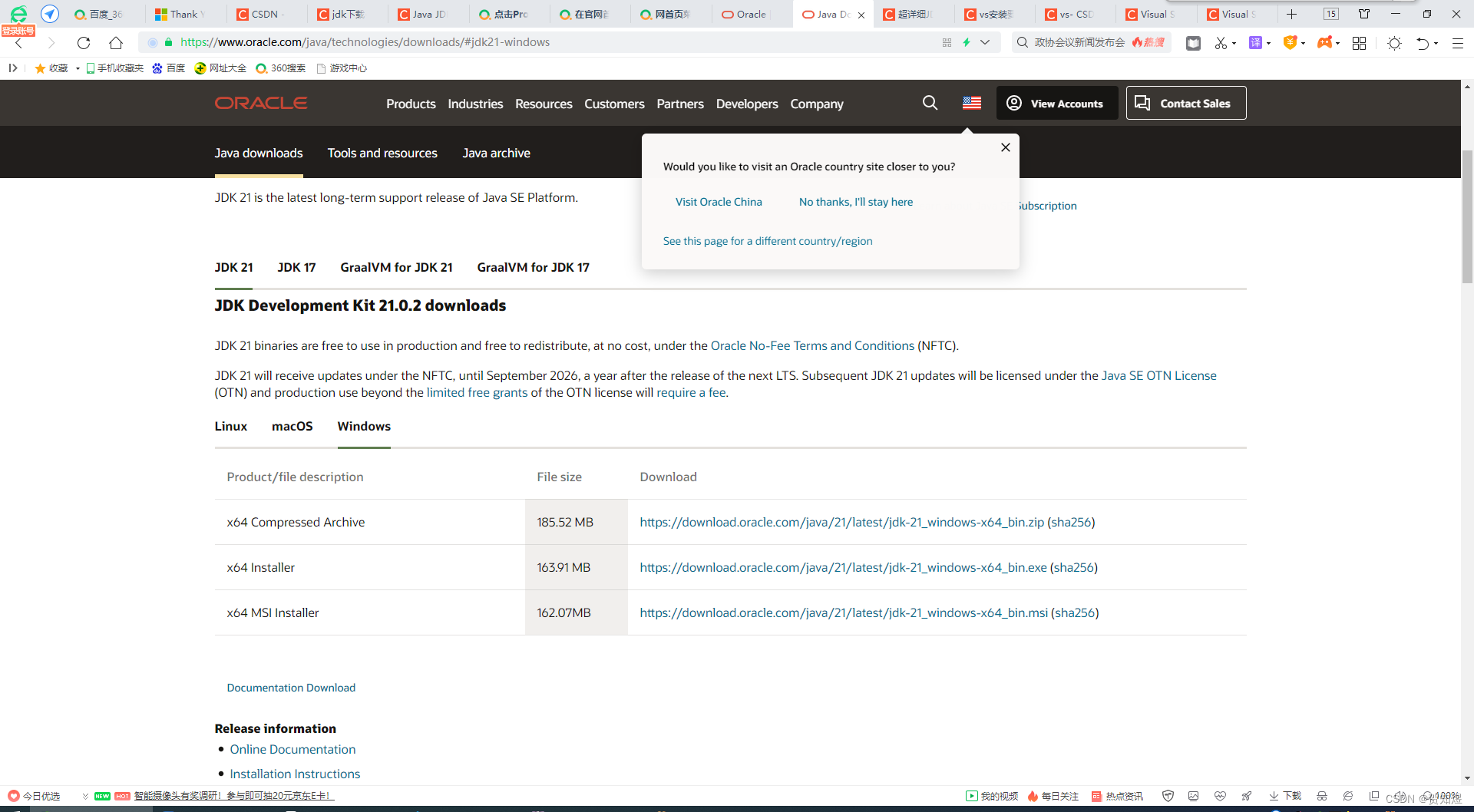Click the undo closed-tab arrow icon
This screenshot has width=1474, height=812.
tap(1423, 43)
